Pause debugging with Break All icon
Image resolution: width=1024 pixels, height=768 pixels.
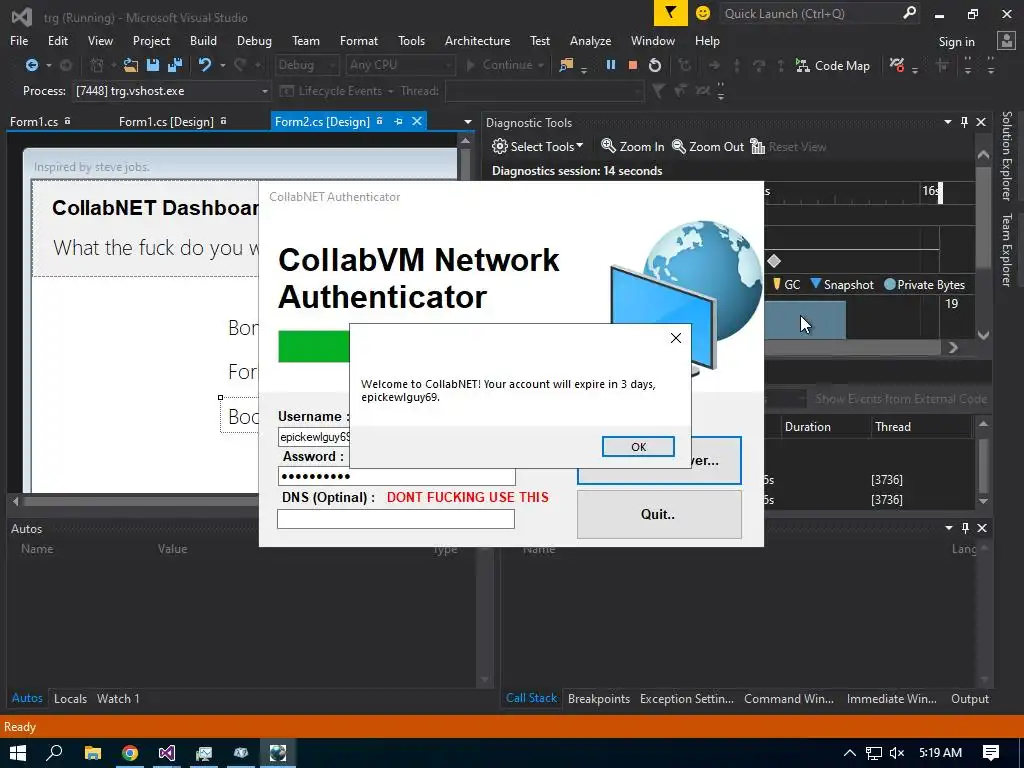(x=611, y=65)
